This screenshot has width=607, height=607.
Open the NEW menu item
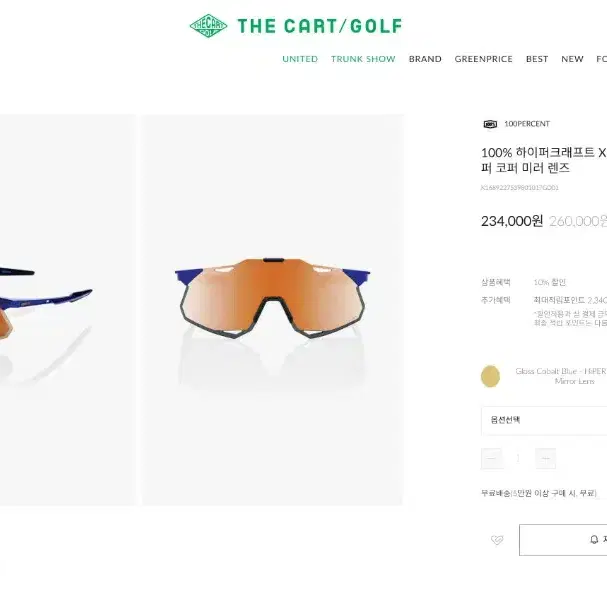pos(572,59)
